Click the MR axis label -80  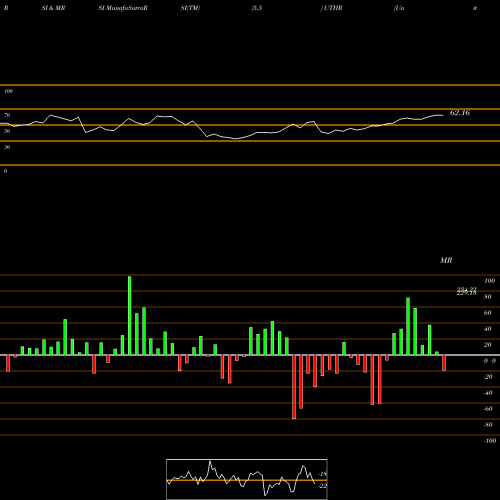tap(488, 425)
